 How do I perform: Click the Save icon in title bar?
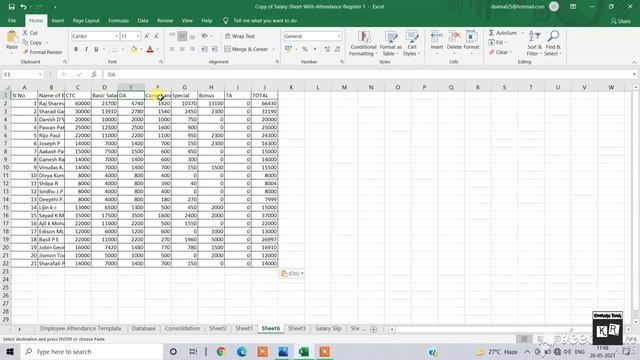tap(11, 7)
